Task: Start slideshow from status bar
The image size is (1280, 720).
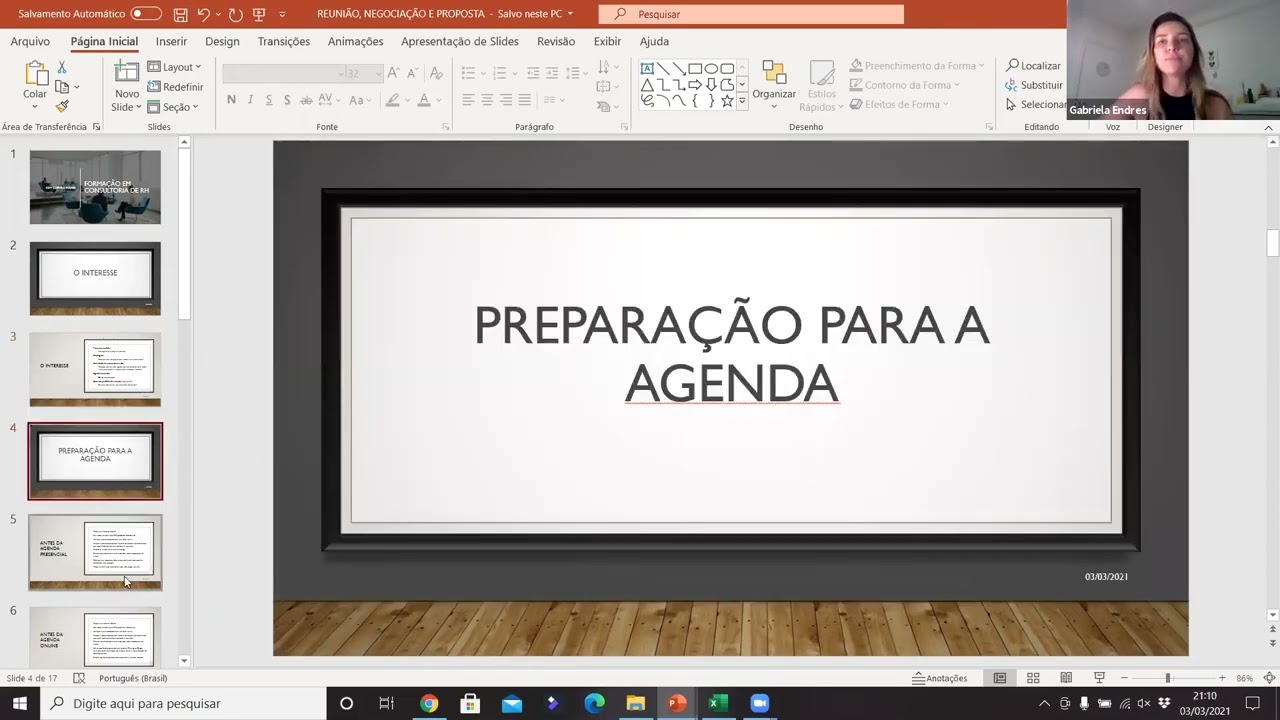Action: pyautogui.click(x=1099, y=678)
